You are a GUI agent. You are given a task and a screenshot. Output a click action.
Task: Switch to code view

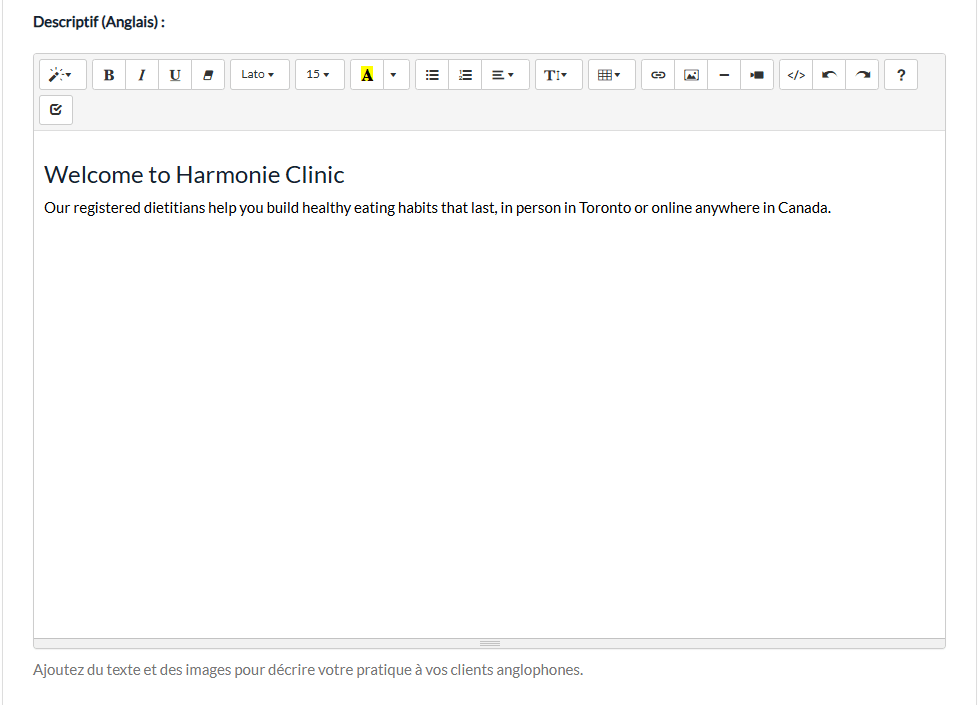point(796,75)
